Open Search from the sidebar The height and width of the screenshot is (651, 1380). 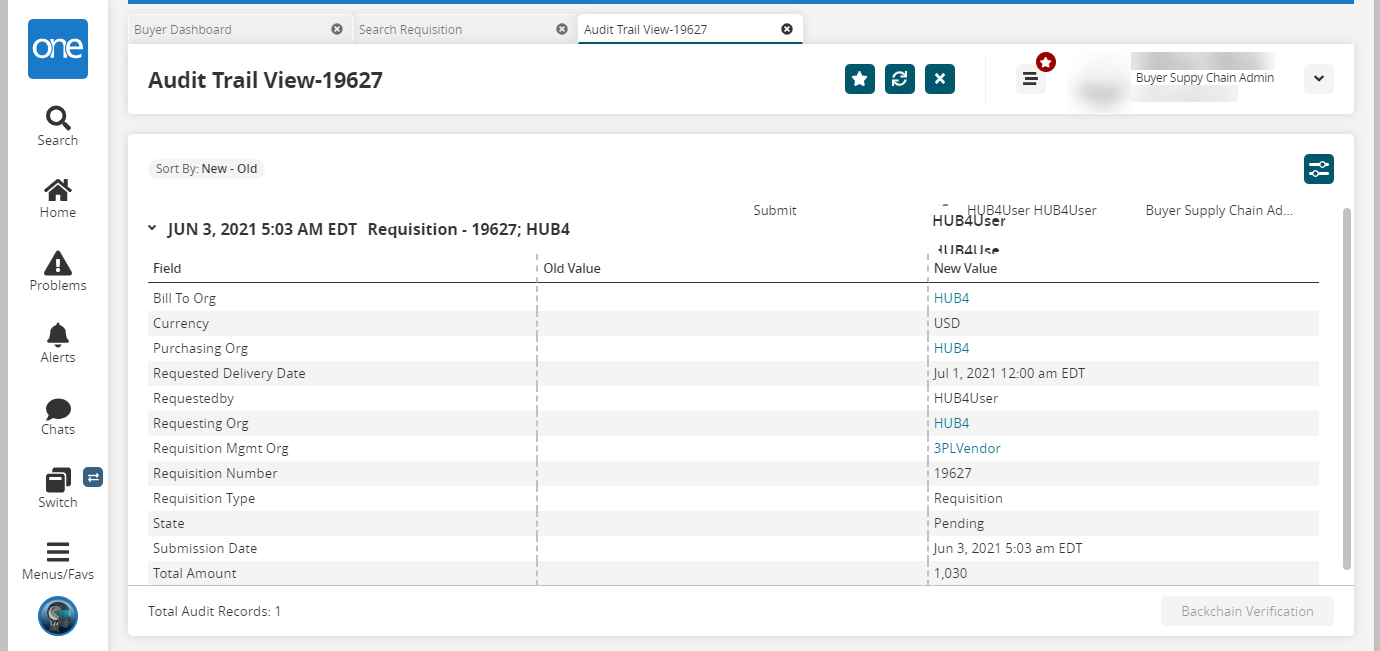[x=58, y=127]
